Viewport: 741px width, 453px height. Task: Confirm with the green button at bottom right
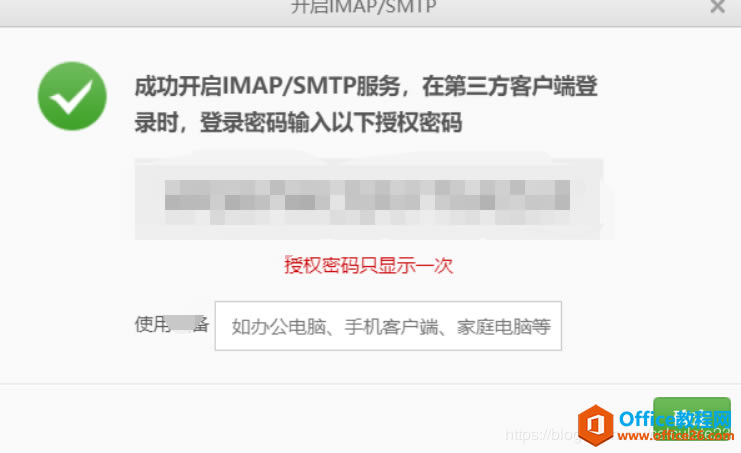pos(692,418)
